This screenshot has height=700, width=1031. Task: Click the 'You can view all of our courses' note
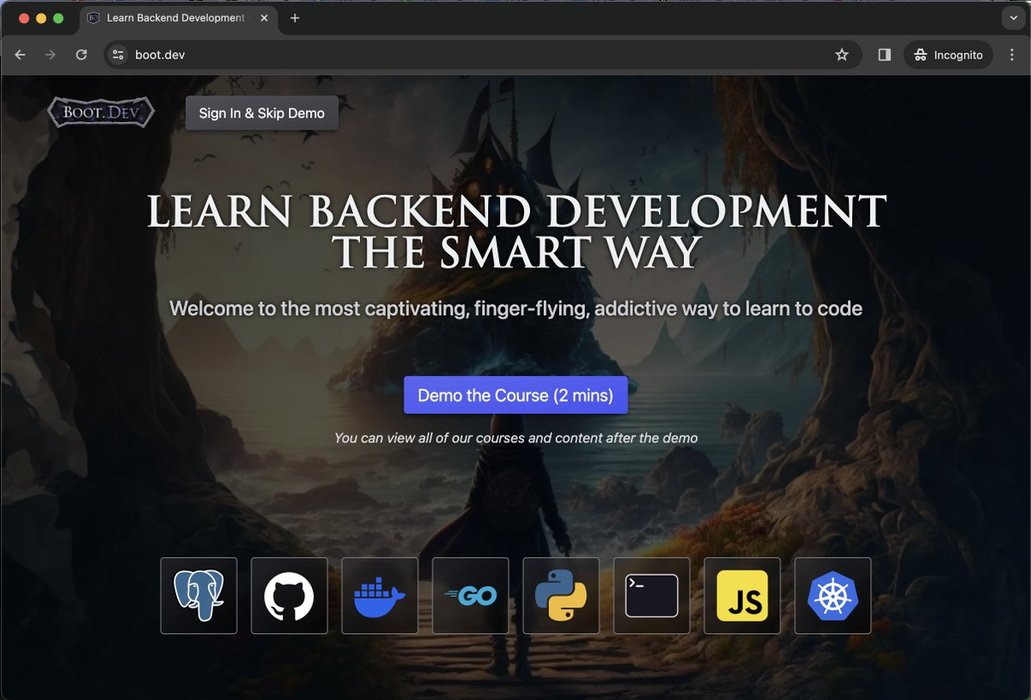(516, 438)
